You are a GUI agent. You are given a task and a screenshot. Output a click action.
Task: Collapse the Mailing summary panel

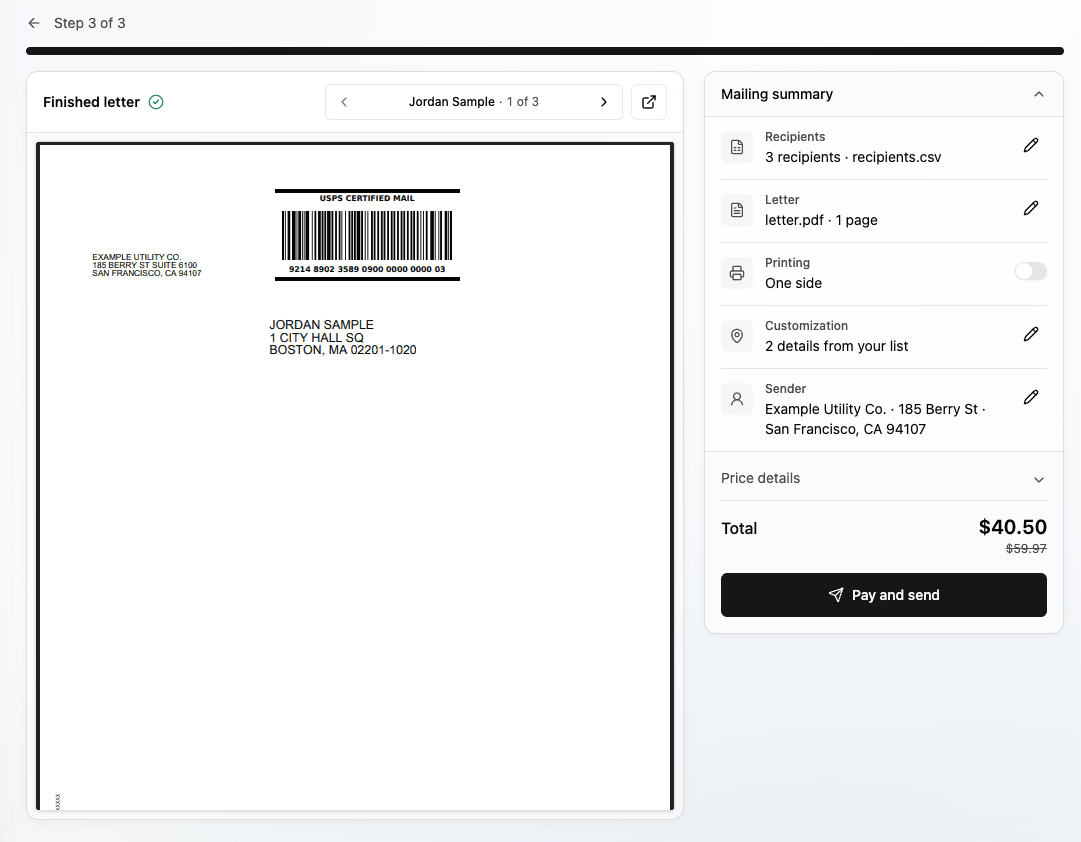pyautogui.click(x=1039, y=94)
